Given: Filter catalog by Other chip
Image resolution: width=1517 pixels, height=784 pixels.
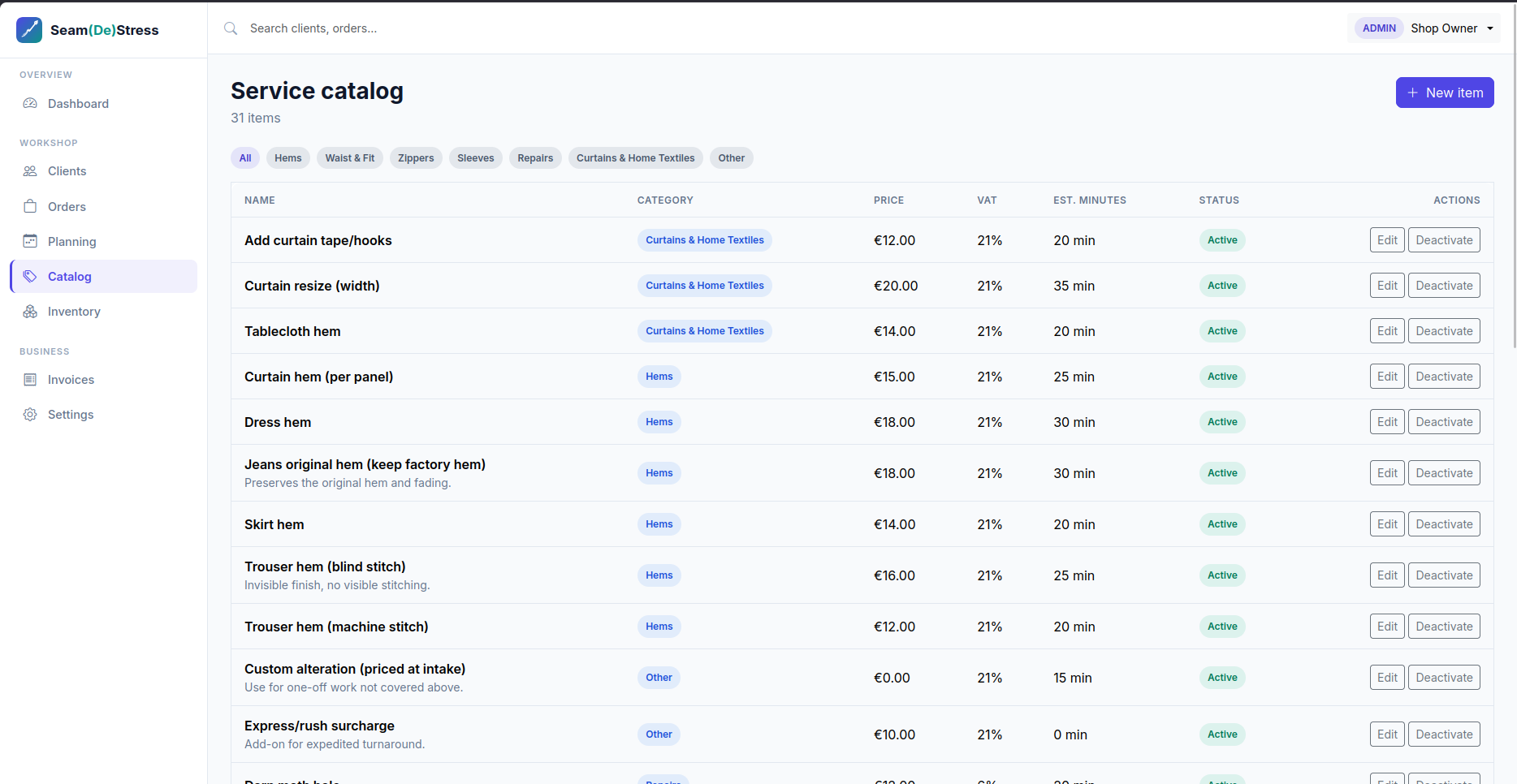Looking at the screenshot, I should point(732,158).
